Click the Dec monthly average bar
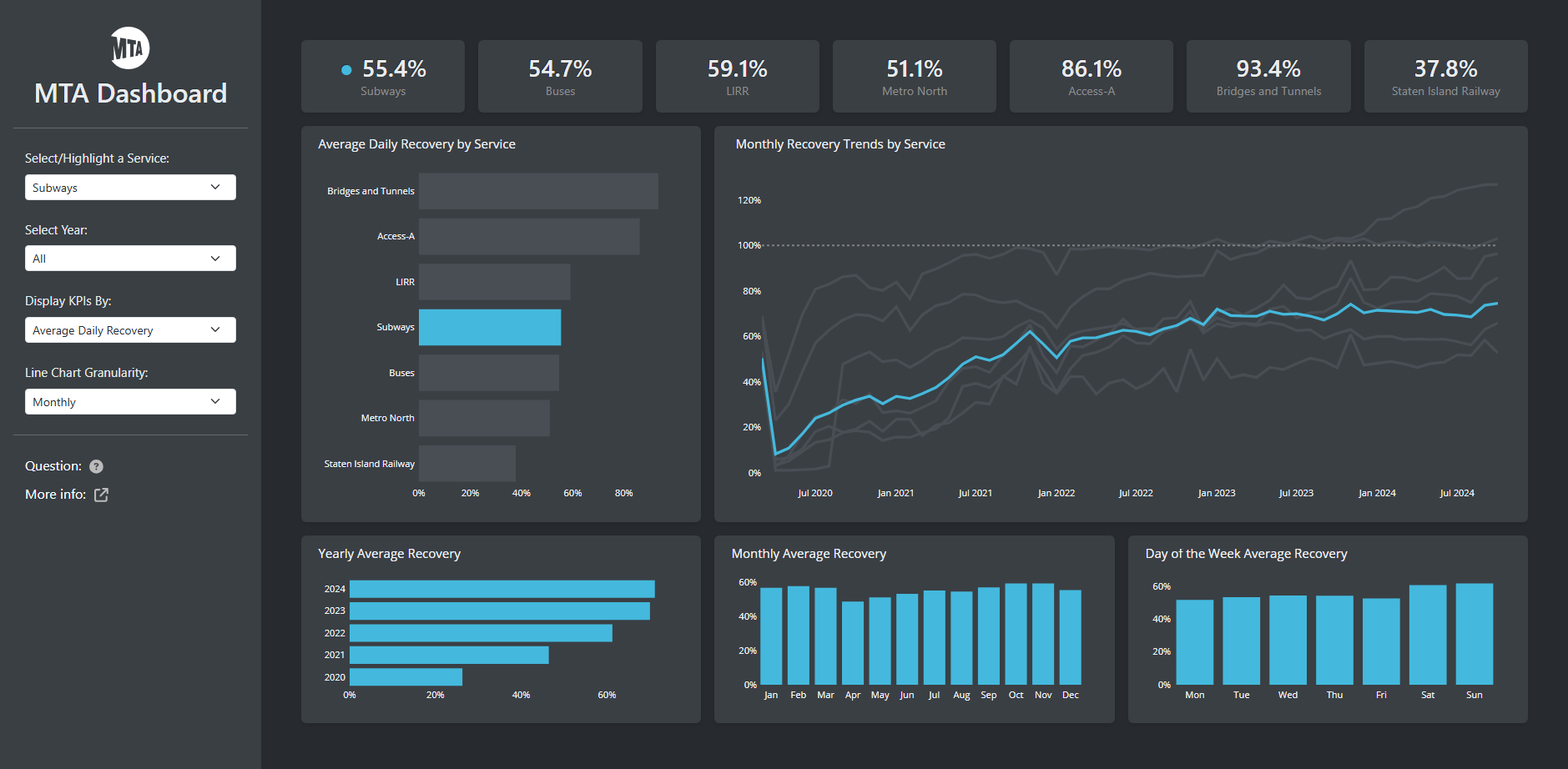This screenshot has width=1568, height=769. [1071, 637]
